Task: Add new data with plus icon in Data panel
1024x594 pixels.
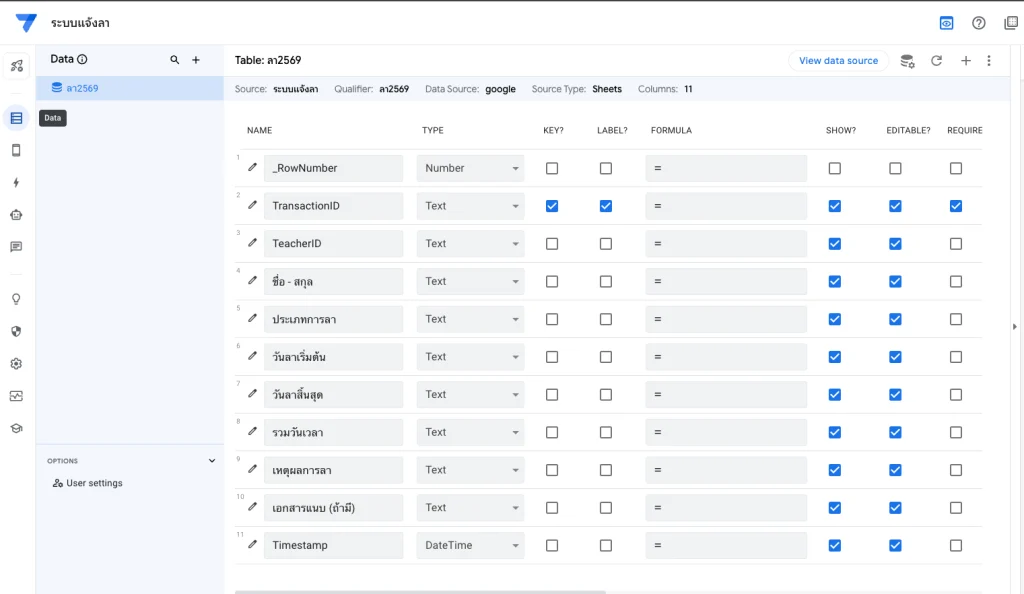Action: click(196, 60)
